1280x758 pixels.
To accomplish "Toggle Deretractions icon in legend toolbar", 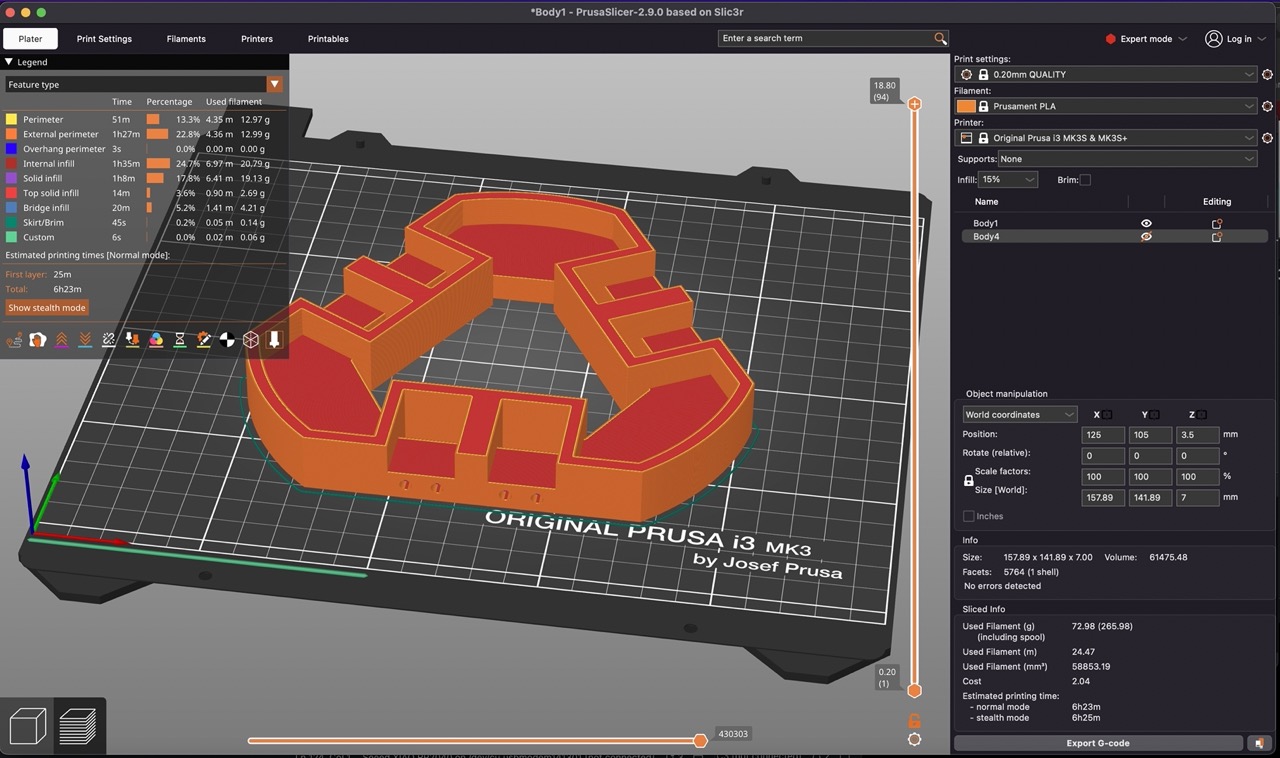I will [x=85, y=340].
